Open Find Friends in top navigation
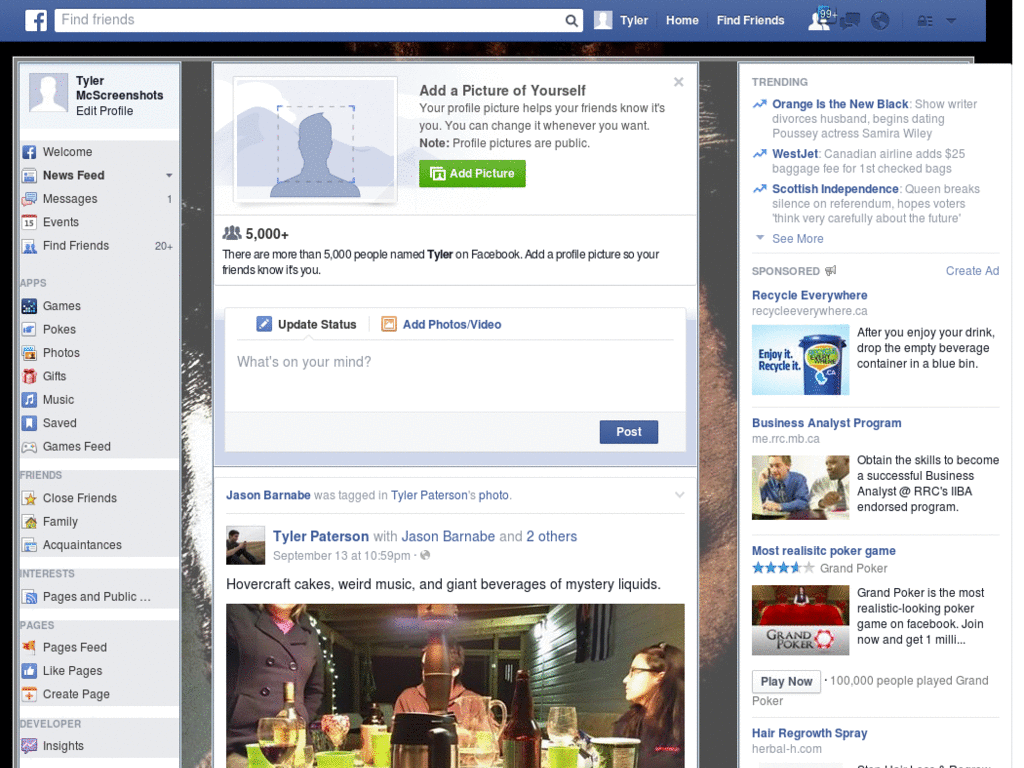This screenshot has height=768, width=1024. tap(750, 20)
